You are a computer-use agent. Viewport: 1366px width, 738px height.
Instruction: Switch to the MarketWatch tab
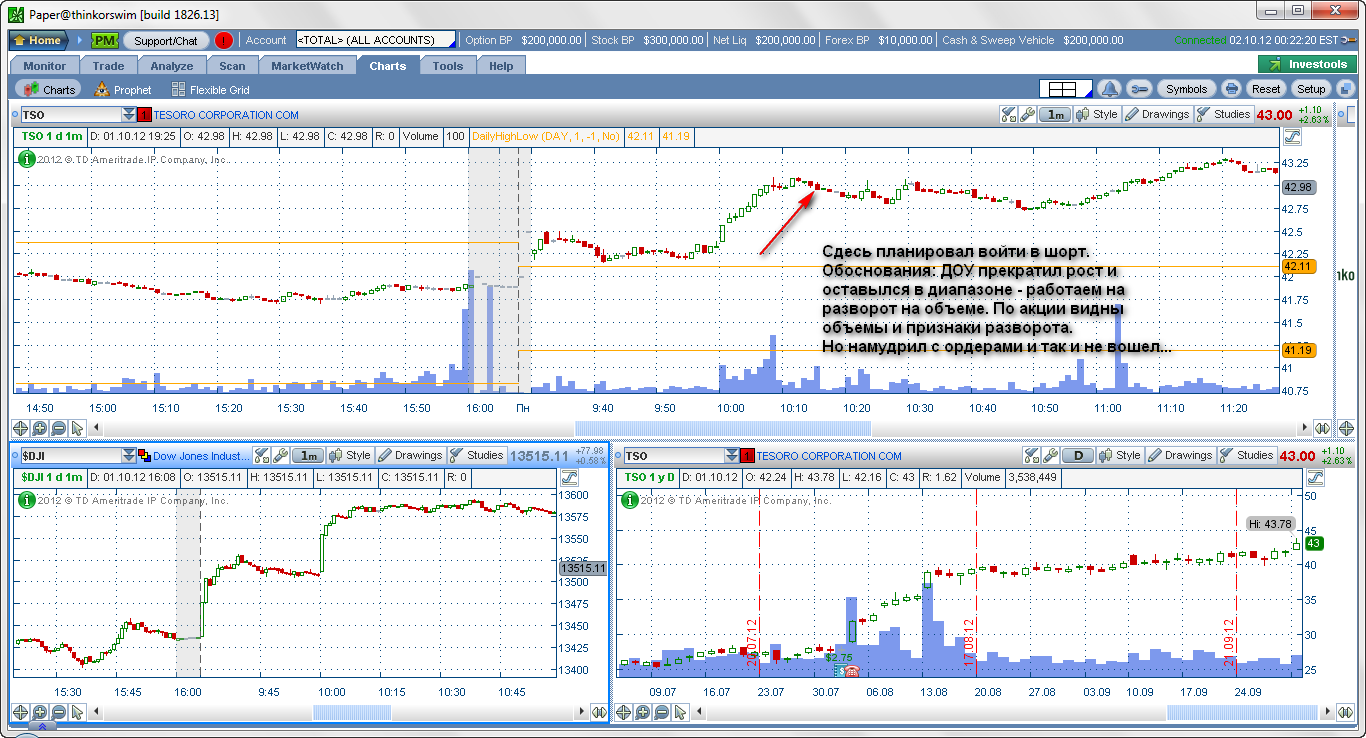click(x=307, y=66)
